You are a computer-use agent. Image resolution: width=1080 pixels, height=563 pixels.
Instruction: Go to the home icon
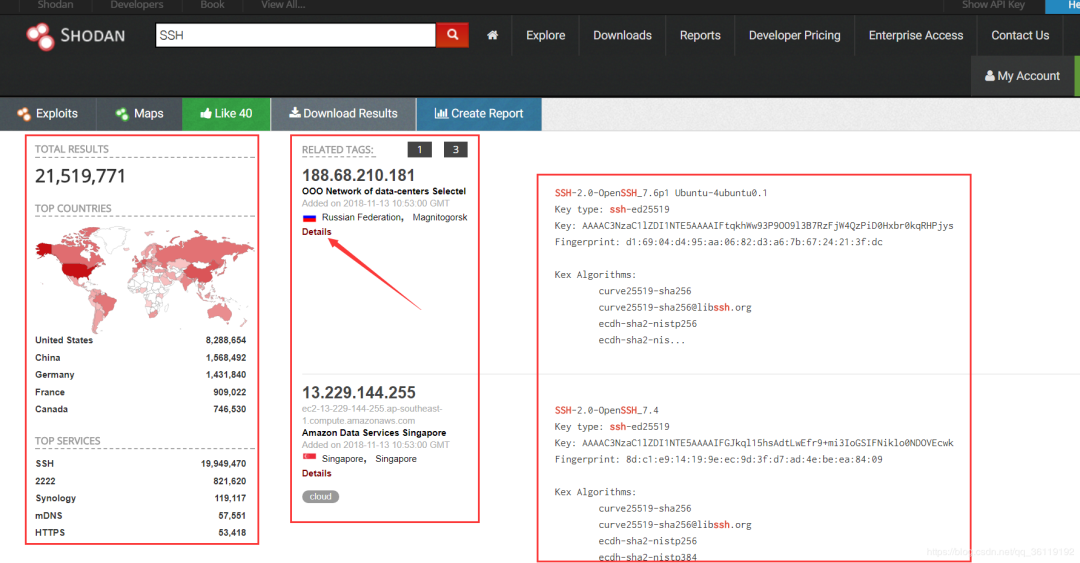pos(492,35)
